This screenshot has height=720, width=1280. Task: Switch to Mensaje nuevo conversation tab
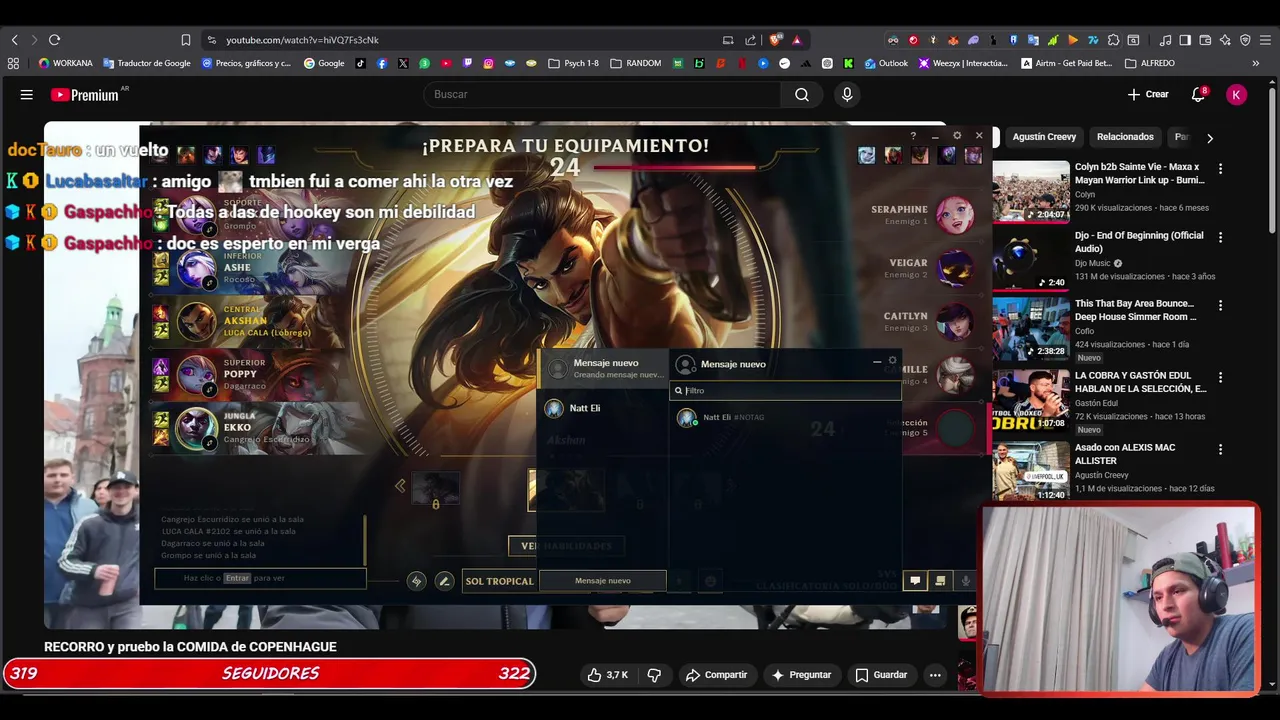click(604, 368)
